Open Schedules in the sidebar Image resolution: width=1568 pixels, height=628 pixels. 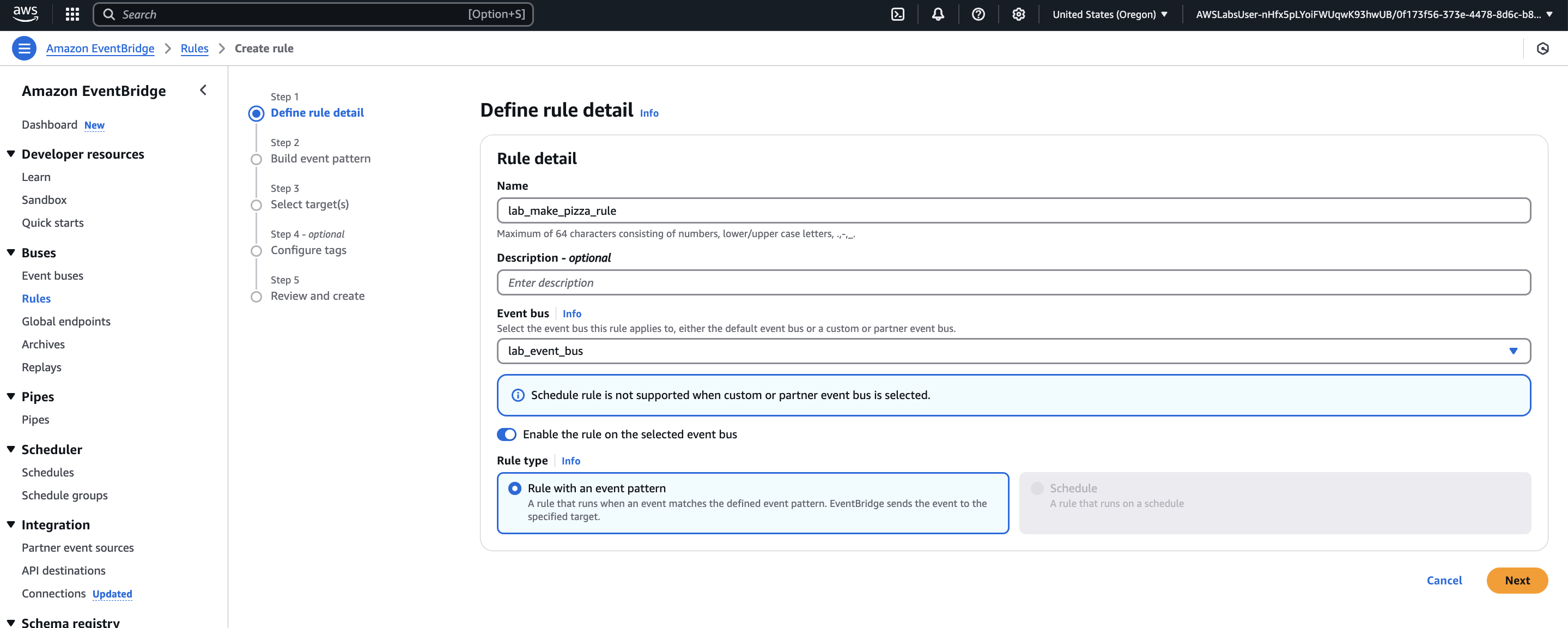(x=47, y=472)
